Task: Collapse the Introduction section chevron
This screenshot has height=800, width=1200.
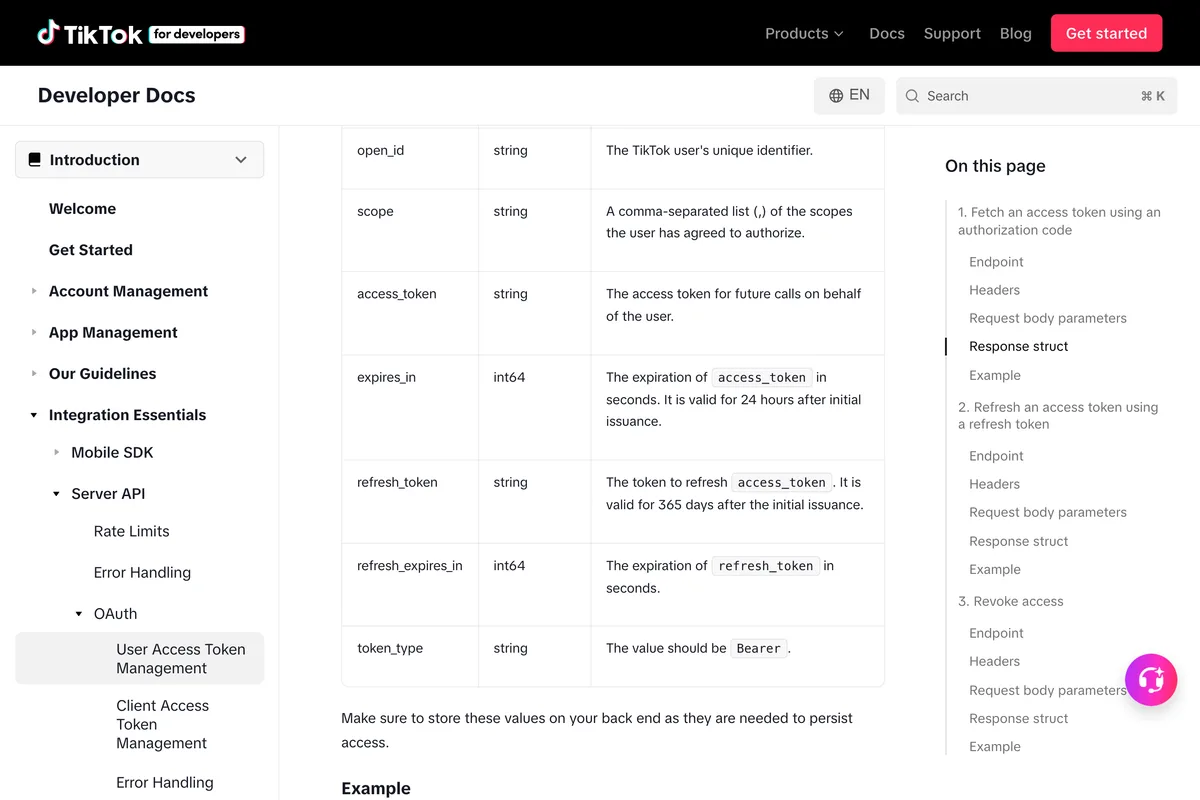Action: [241, 160]
